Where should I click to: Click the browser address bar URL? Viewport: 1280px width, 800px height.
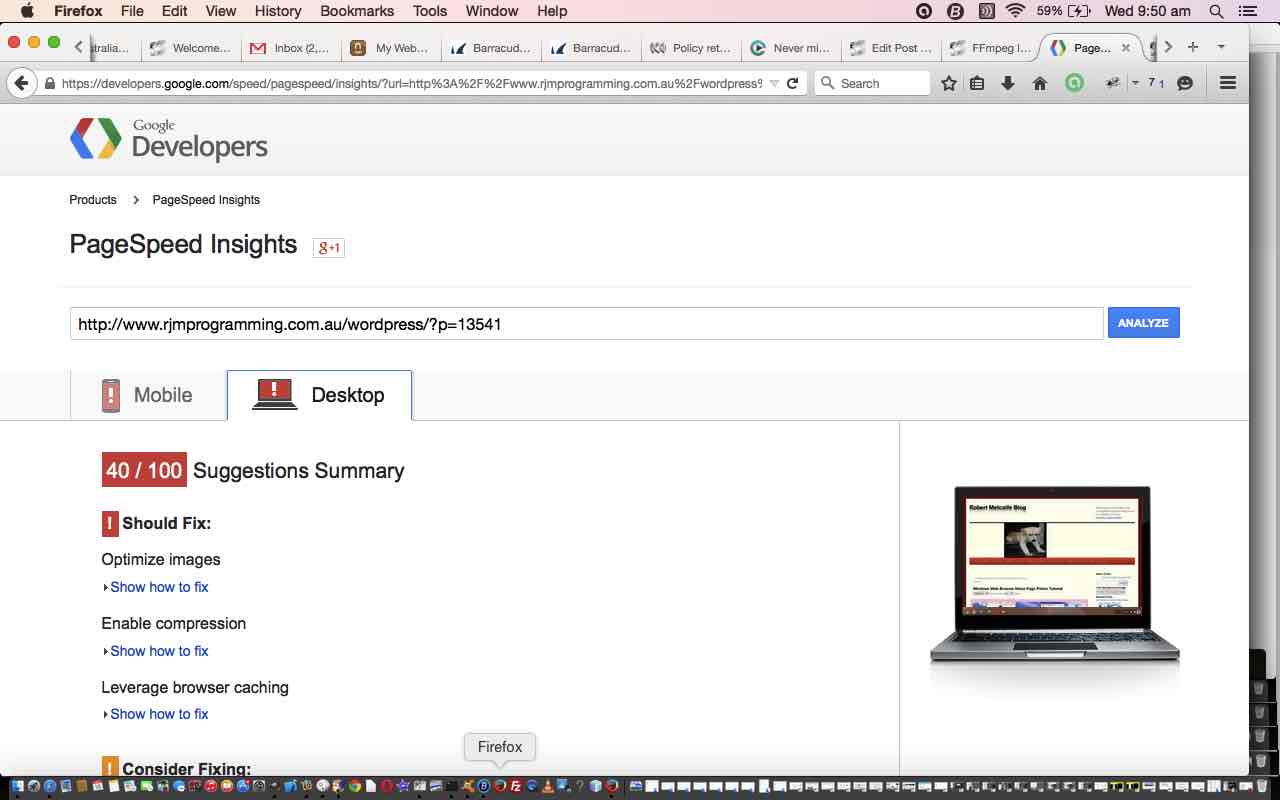coord(411,84)
